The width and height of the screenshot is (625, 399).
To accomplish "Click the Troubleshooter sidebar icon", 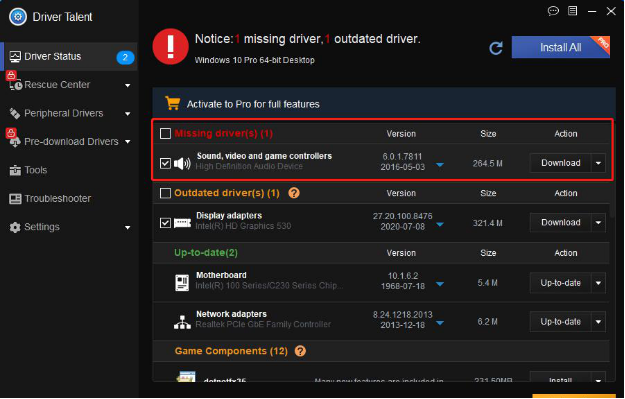I will [15, 199].
